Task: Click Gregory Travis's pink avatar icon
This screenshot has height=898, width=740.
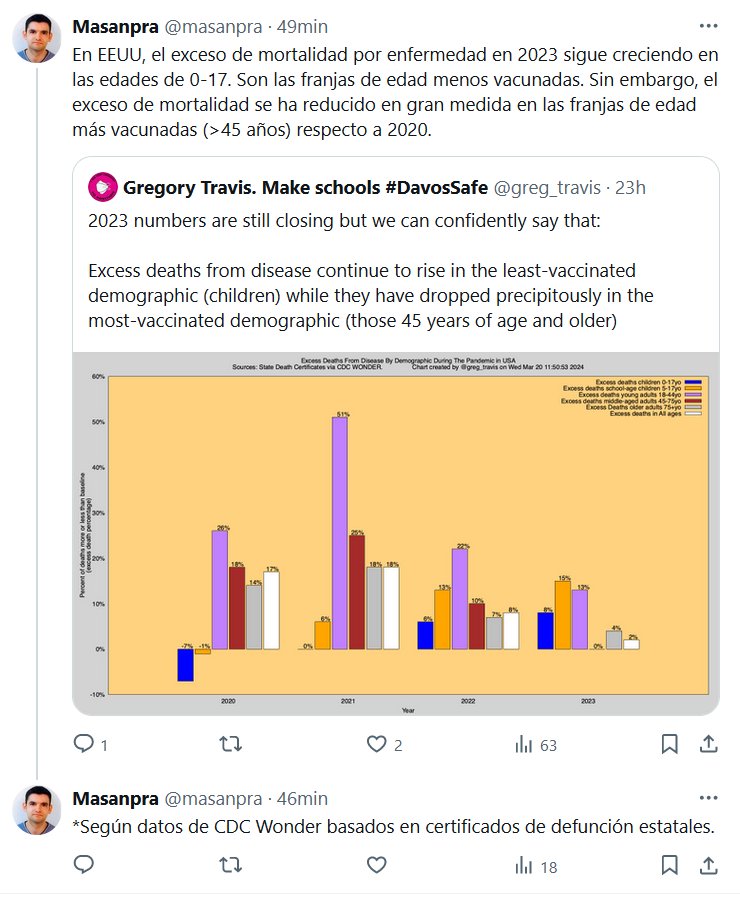Action: 103,187
